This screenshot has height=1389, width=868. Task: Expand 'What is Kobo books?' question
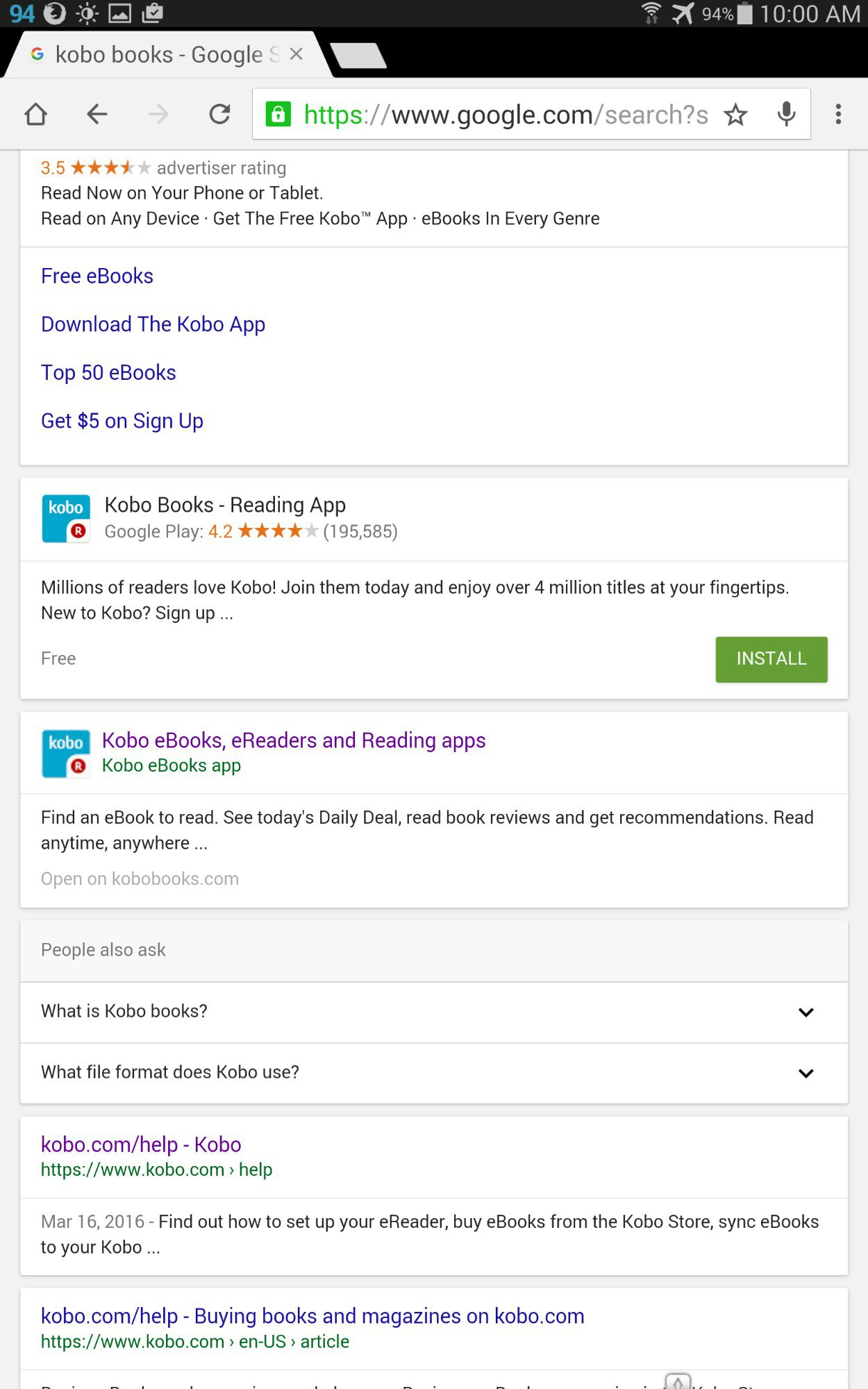click(806, 1012)
